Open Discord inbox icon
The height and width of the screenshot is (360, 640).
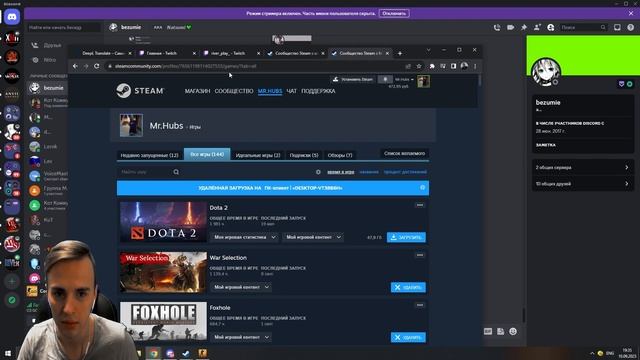tap(617, 27)
